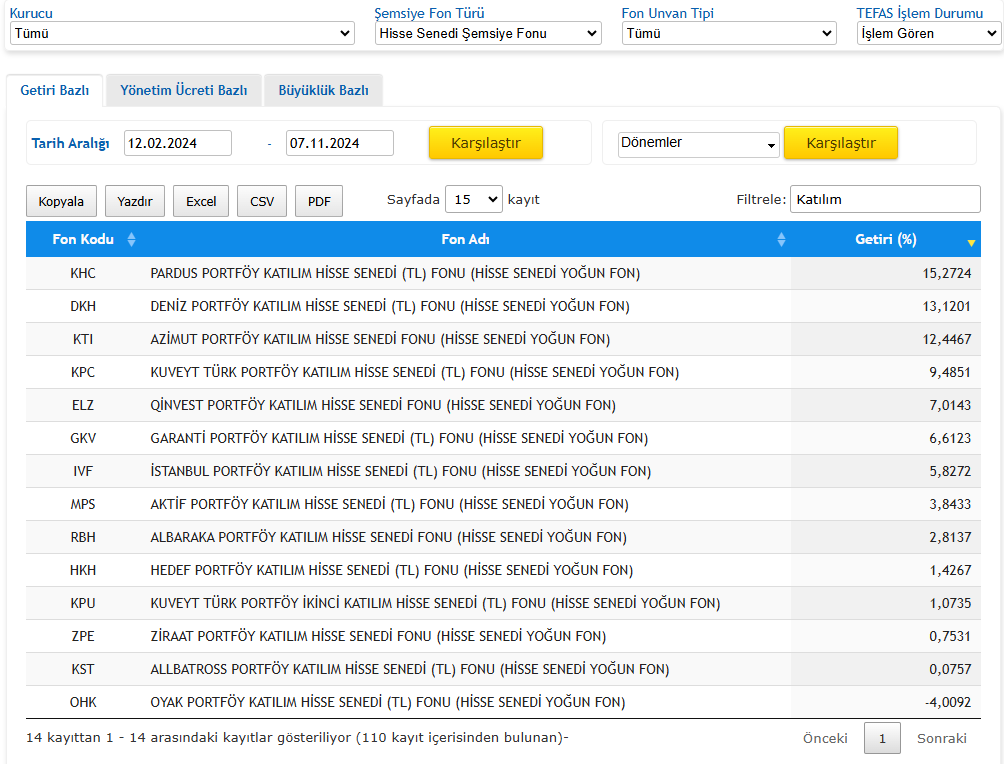The width and height of the screenshot is (1004, 764).
Task: Switch to the Büyüklük Bazlı tab
Action: [323, 90]
